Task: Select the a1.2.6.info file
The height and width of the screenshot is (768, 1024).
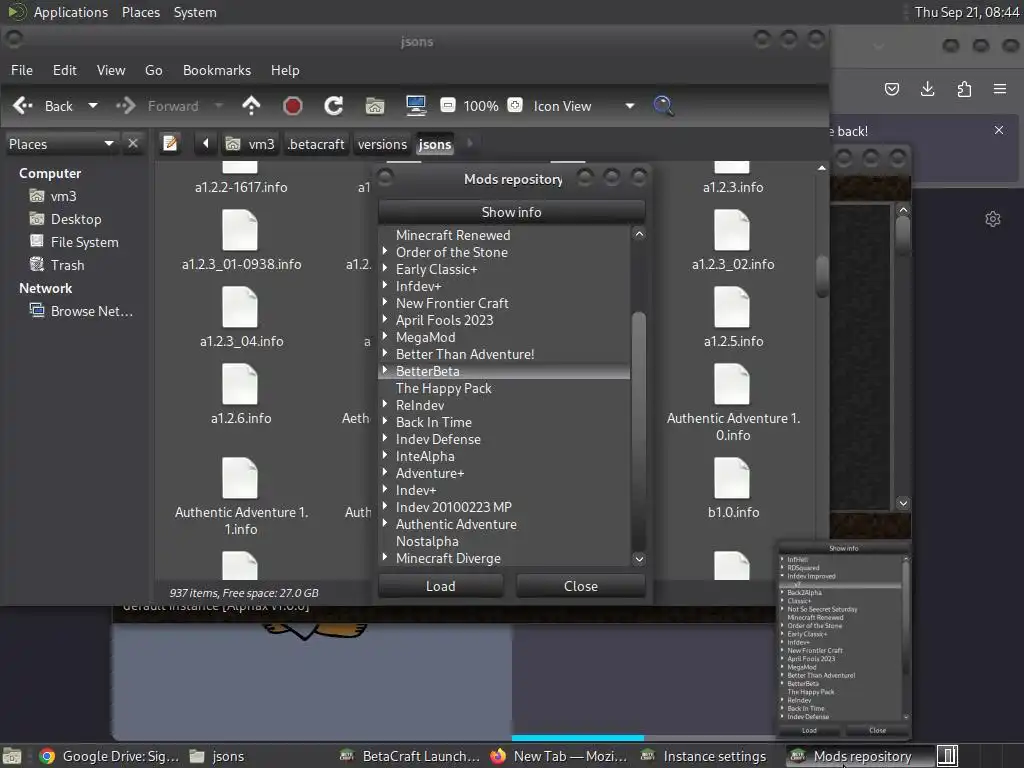Action: click(241, 394)
